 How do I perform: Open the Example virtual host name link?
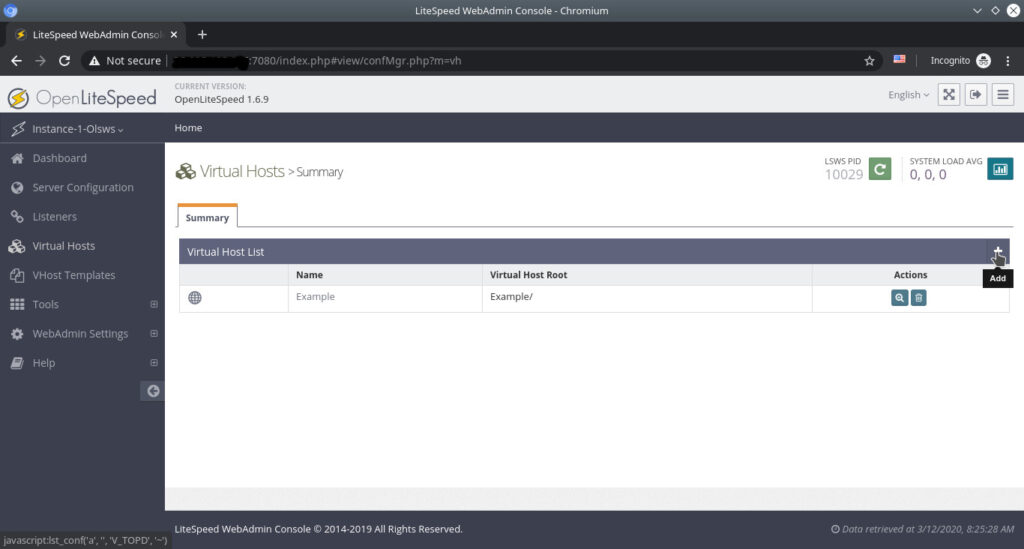click(315, 296)
